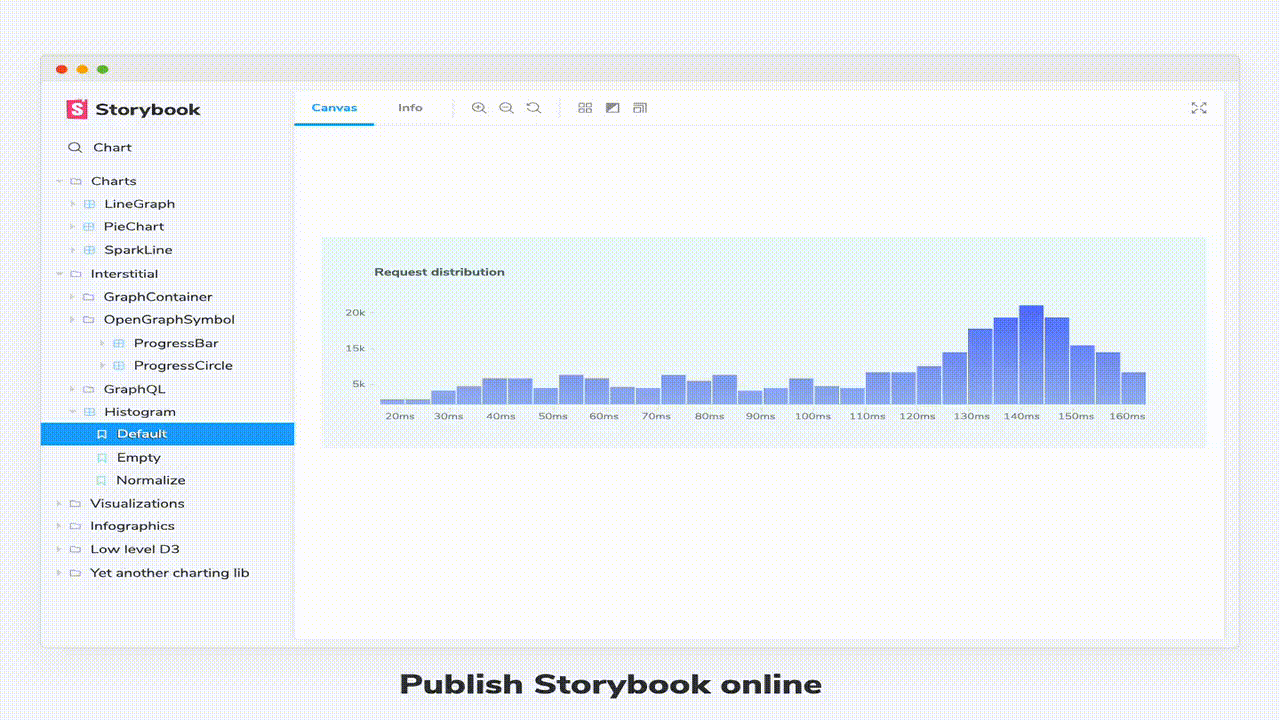Click the Visualizations folder icon
The image size is (1280, 720).
tap(76, 504)
